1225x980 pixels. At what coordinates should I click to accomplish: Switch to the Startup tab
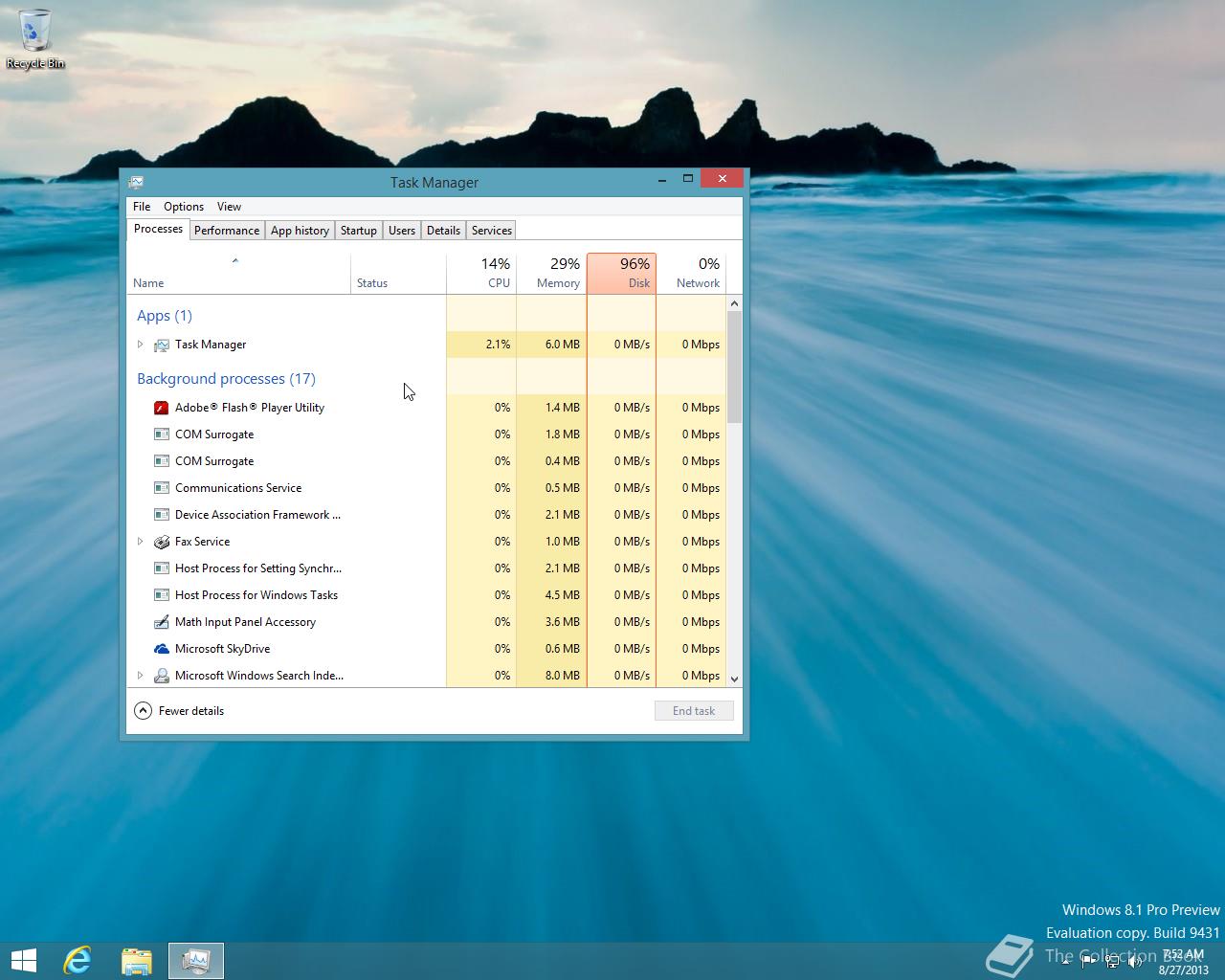tap(359, 231)
